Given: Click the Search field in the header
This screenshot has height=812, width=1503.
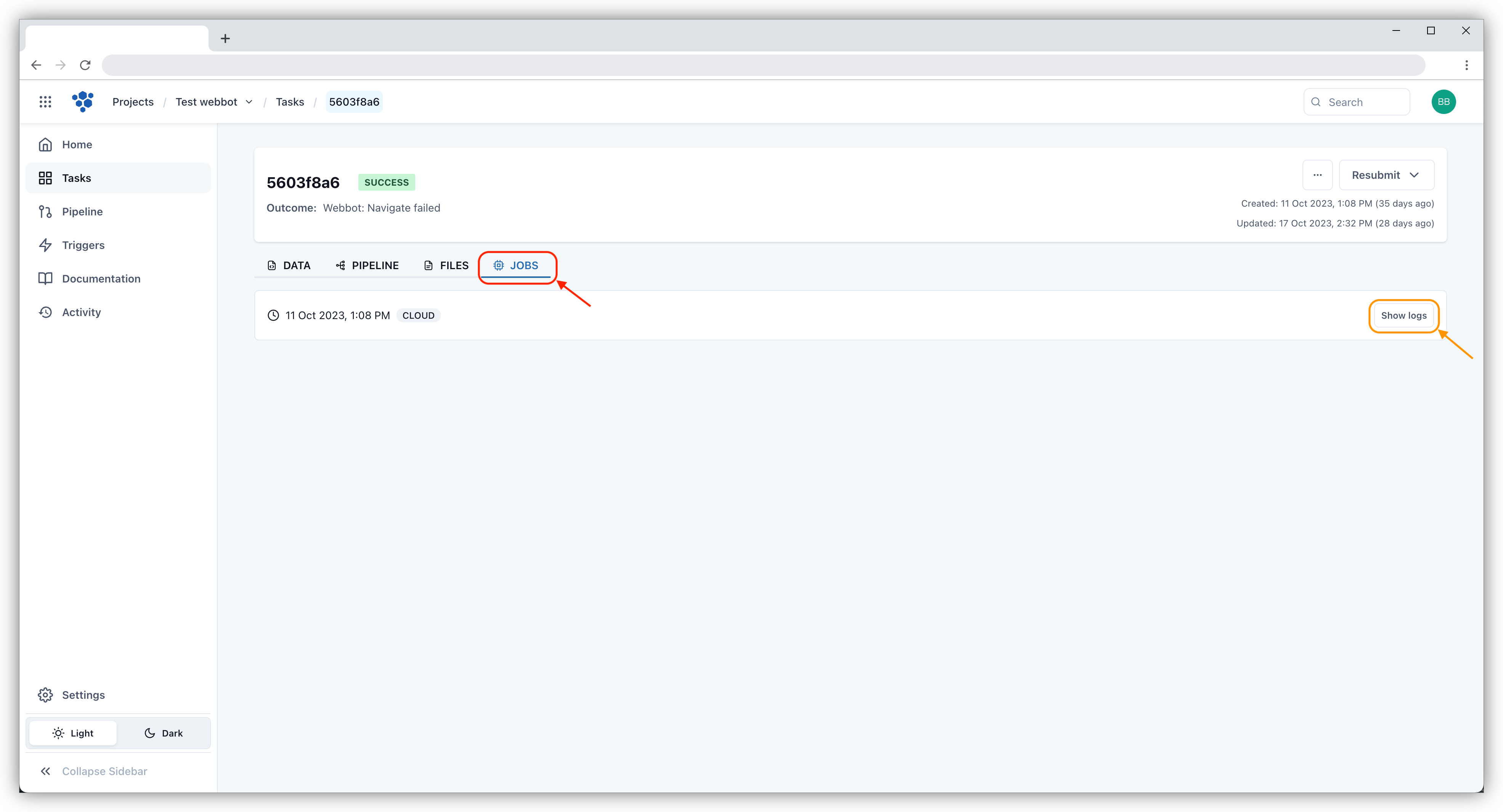Looking at the screenshot, I should [1357, 101].
